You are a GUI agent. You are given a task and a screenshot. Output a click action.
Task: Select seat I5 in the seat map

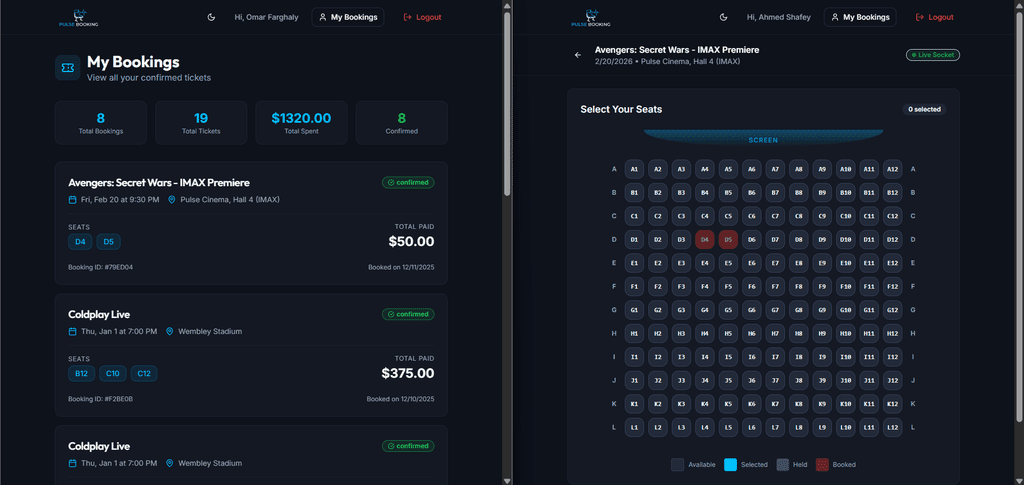click(x=728, y=357)
